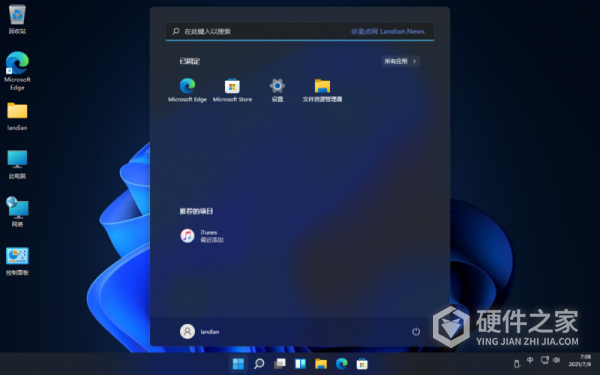The image size is (600, 375).
Task: Open File Explorer on taskbar
Action: point(321,364)
